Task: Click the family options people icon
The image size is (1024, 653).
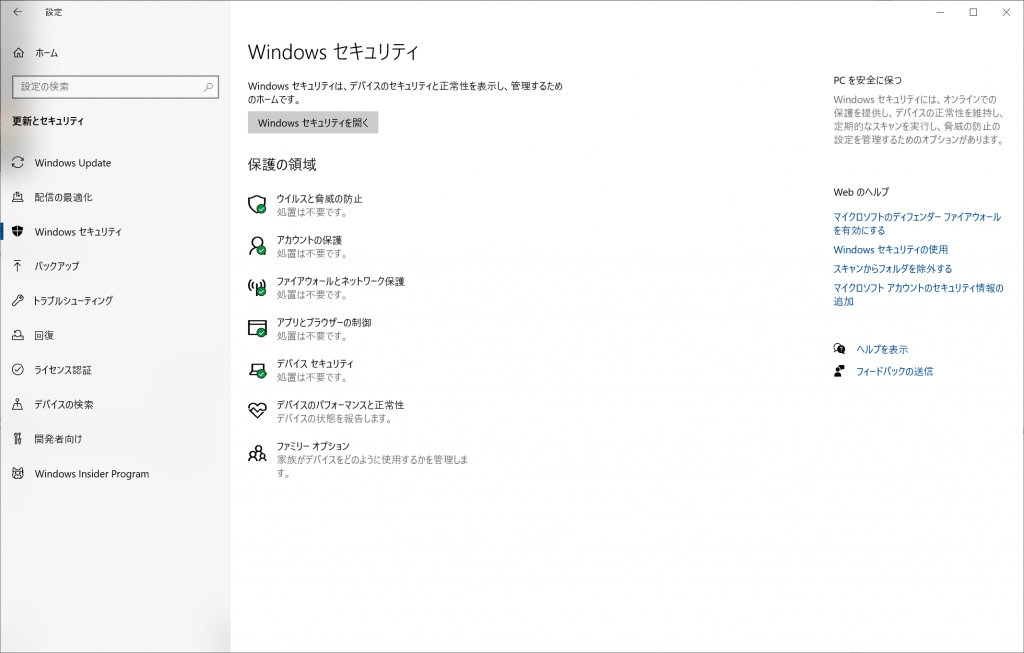Action: pos(257,453)
